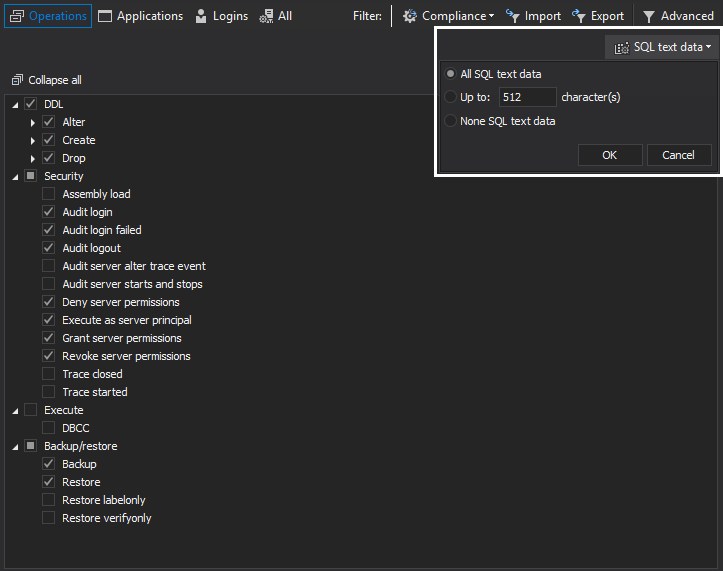723x571 pixels.
Task: Click the Logins user icon
Action: click(x=201, y=16)
